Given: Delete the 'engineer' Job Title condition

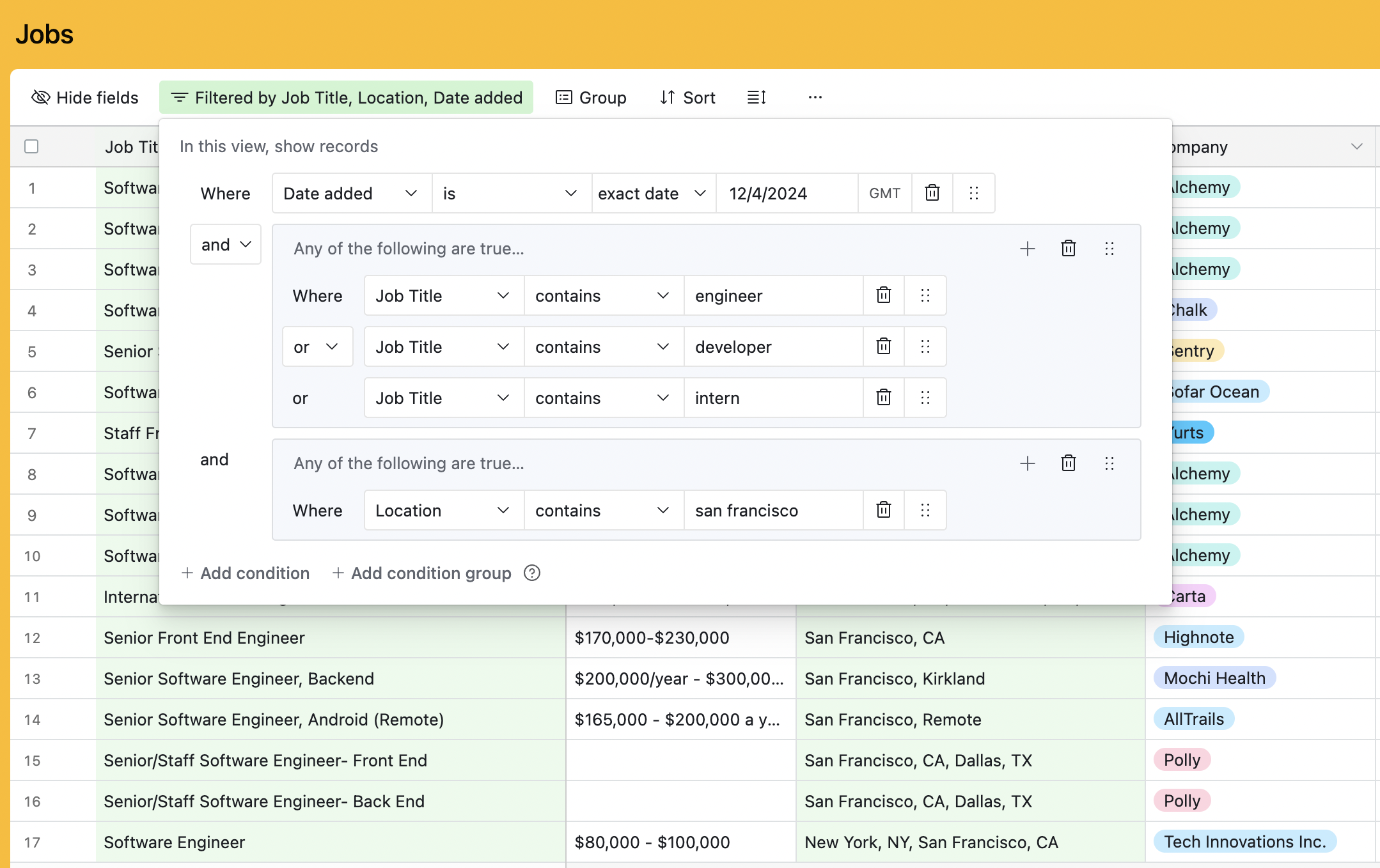Looking at the screenshot, I should pos(883,295).
